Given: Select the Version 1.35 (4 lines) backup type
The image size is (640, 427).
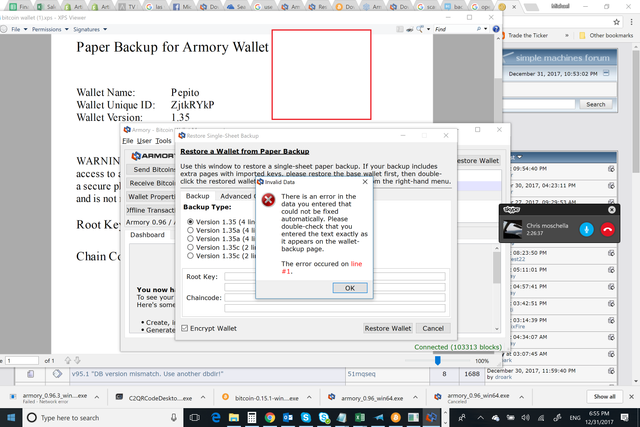Looking at the screenshot, I should click(191, 222).
